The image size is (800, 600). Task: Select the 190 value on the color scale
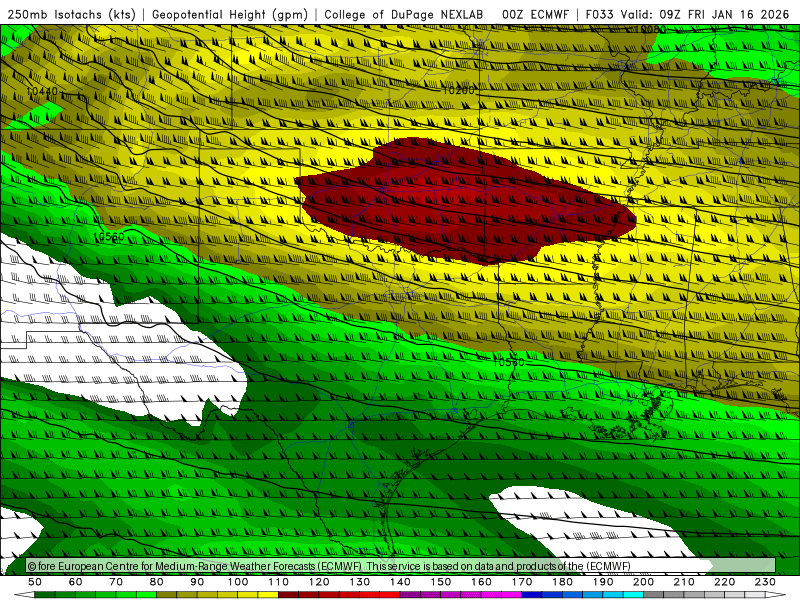603,582
